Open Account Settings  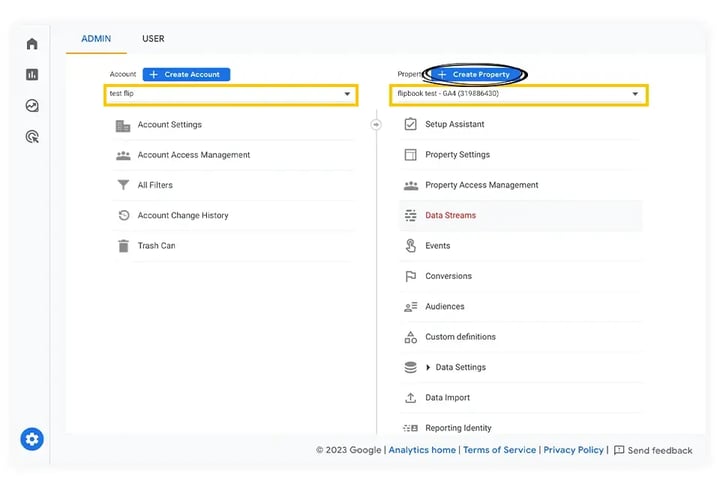(x=169, y=124)
